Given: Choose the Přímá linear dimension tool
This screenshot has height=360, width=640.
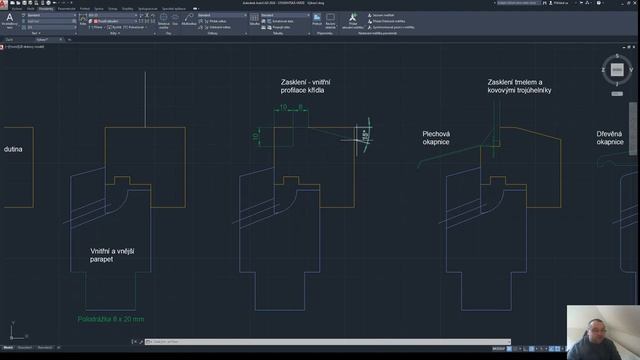Looking at the screenshot, I should [x=96, y=27].
